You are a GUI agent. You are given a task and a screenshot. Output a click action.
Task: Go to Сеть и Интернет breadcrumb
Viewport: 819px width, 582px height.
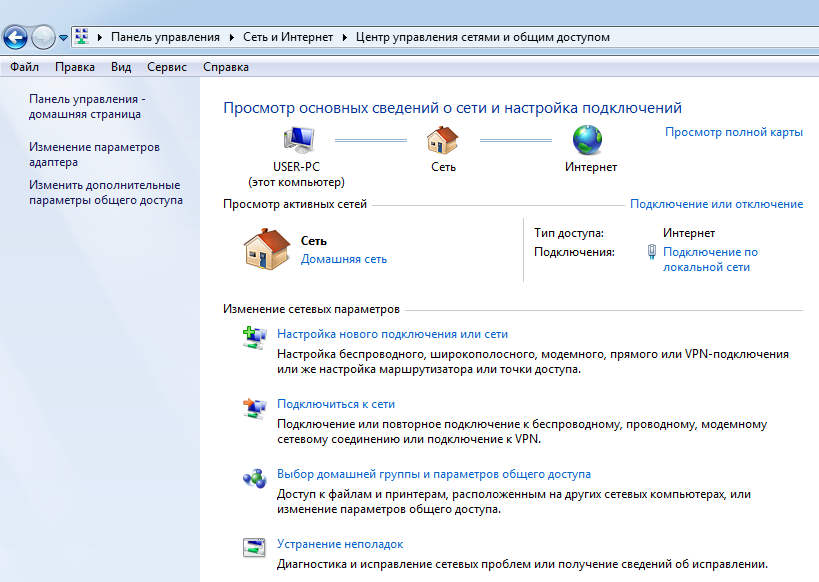point(288,37)
